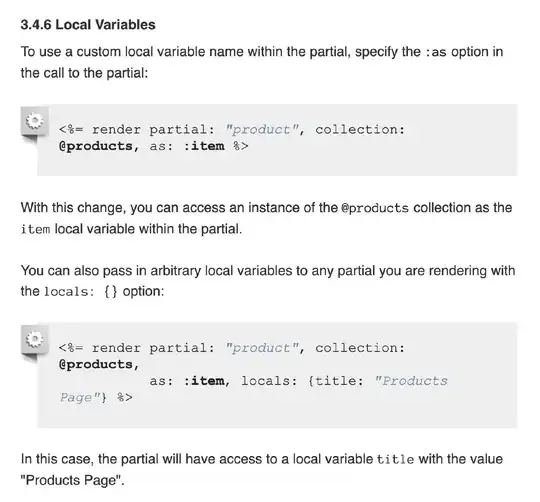The image size is (540, 502).
Task: Click the closing %> tag in first code block
Action: (x=240, y=146)
